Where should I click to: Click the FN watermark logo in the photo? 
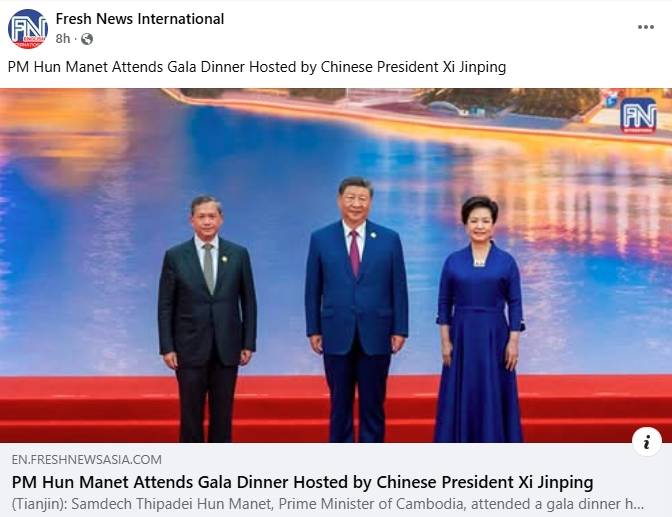[x=638, y=116]
